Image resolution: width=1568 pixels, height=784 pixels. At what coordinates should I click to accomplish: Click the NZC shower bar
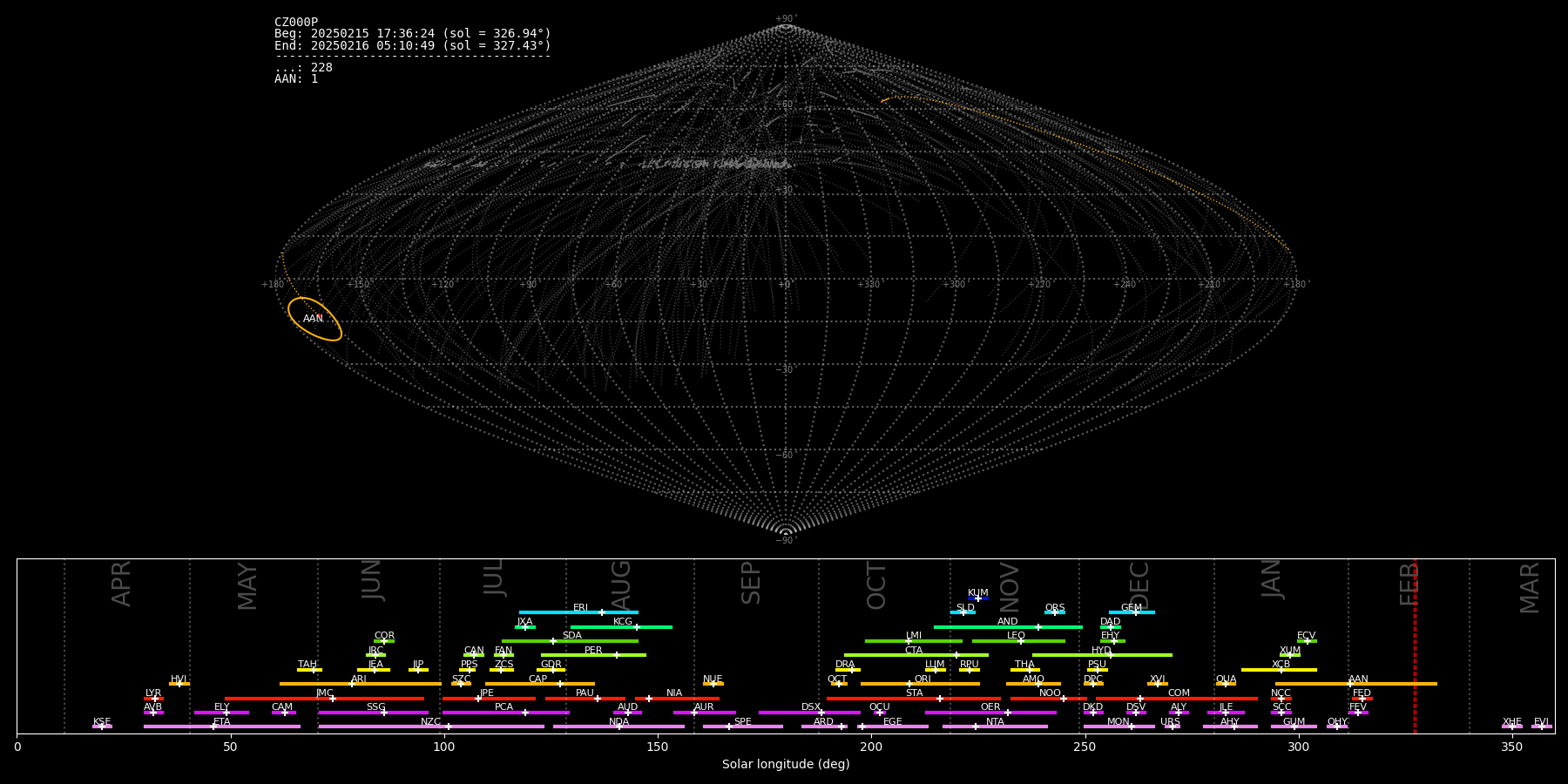click(431, 727)
